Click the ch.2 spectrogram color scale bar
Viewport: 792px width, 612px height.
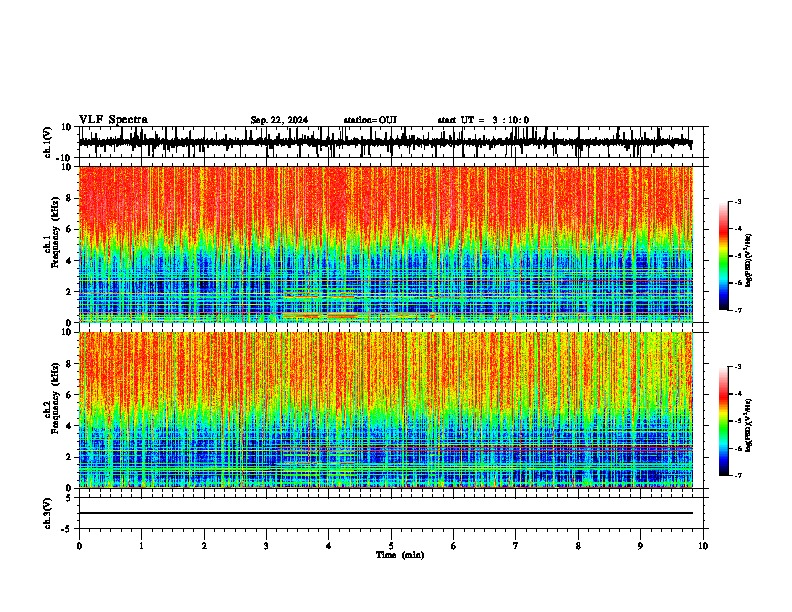[724, 421]
